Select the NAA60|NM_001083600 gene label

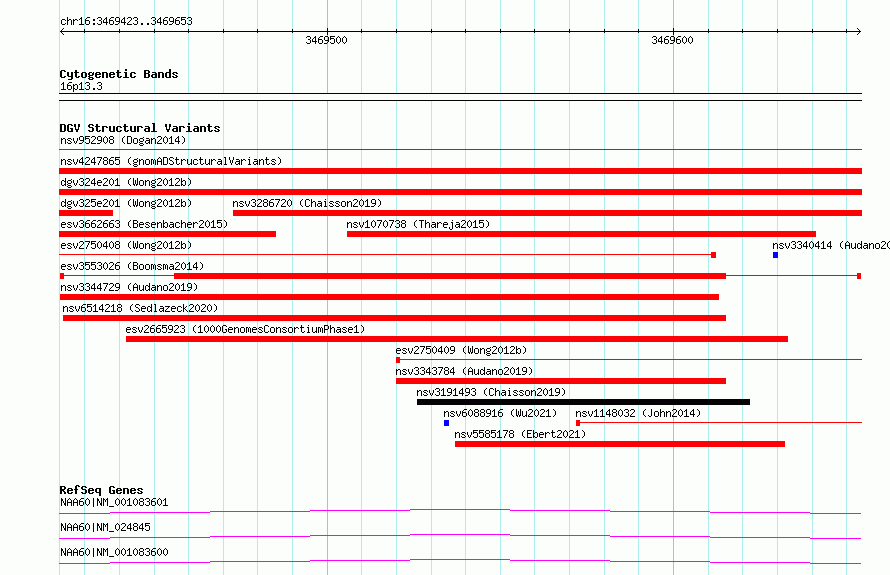pos(114,552)
